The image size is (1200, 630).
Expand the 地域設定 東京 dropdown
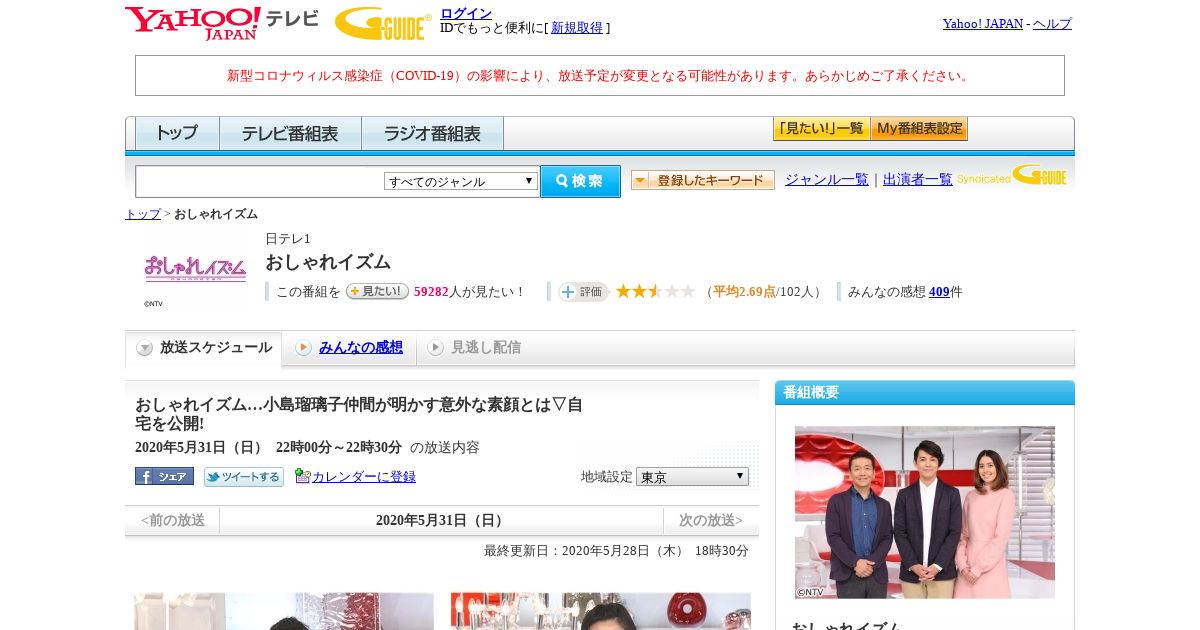[x=692, y=477]
